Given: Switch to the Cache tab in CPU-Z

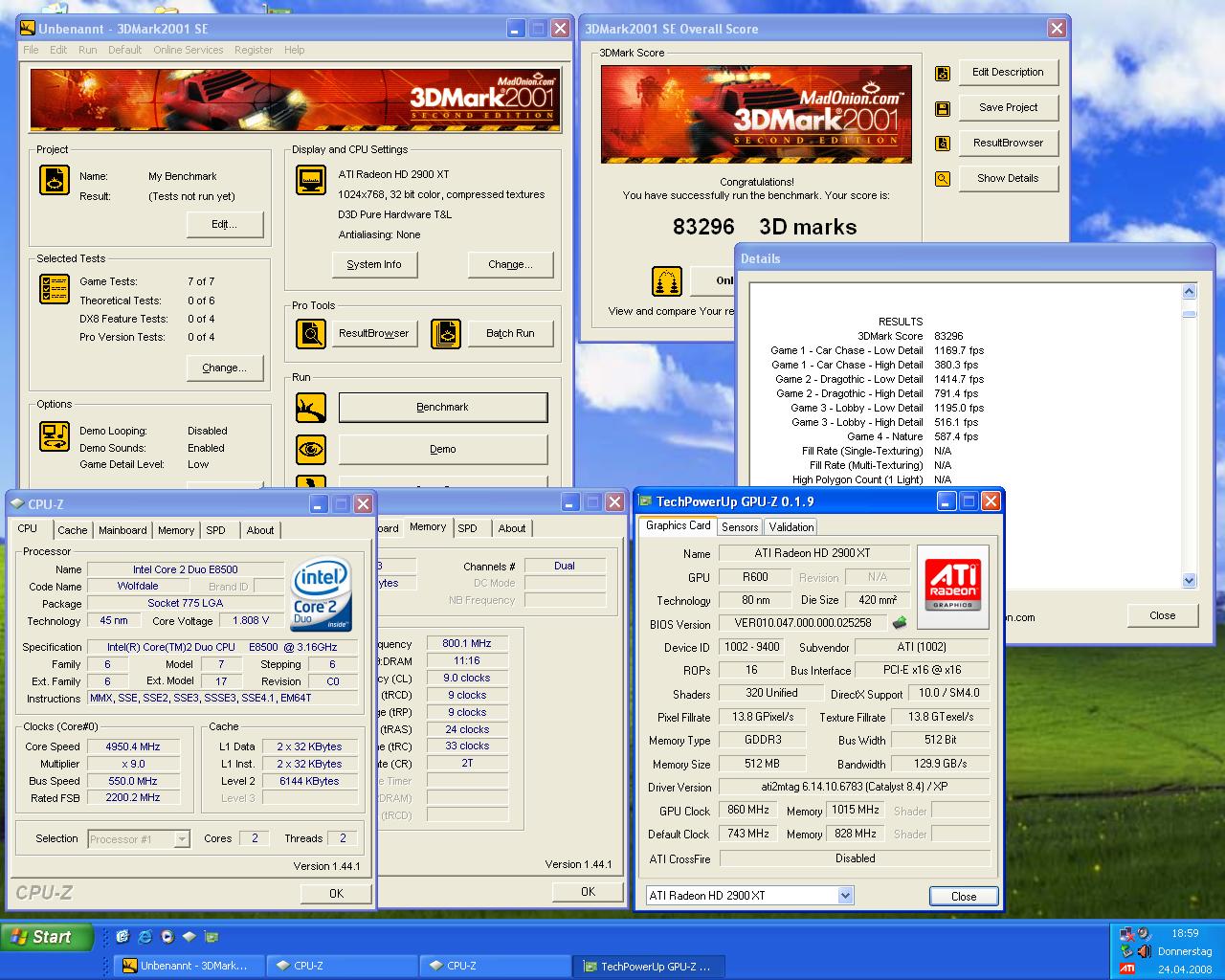Looking at the screenshot, I should pyautogui.click(x=72, y=530).
